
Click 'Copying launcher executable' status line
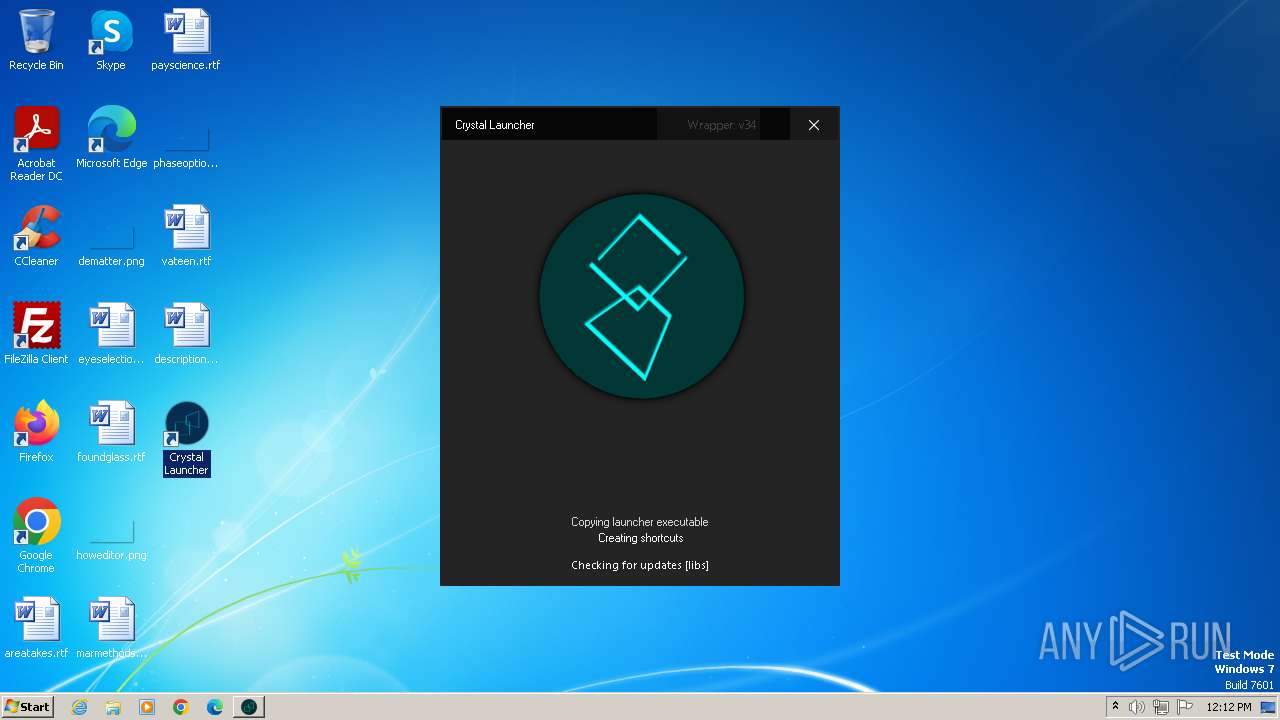[x=640, y=522]
